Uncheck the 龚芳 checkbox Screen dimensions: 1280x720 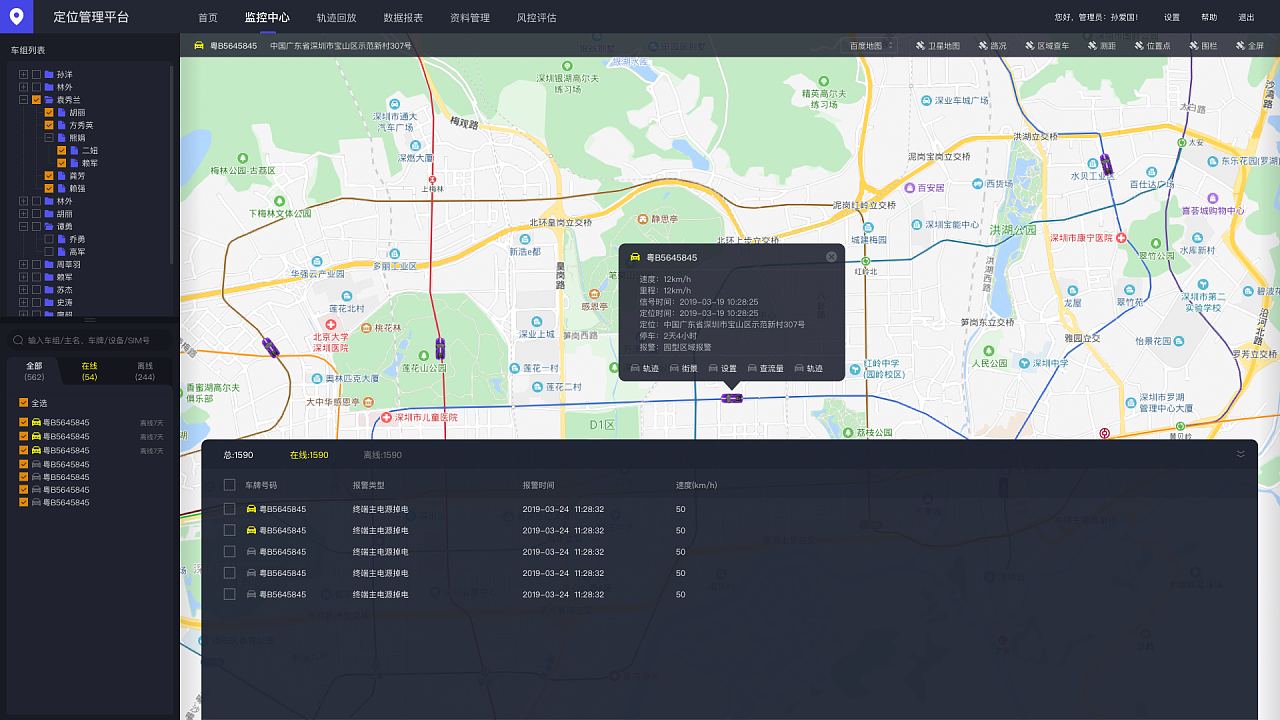49,176
